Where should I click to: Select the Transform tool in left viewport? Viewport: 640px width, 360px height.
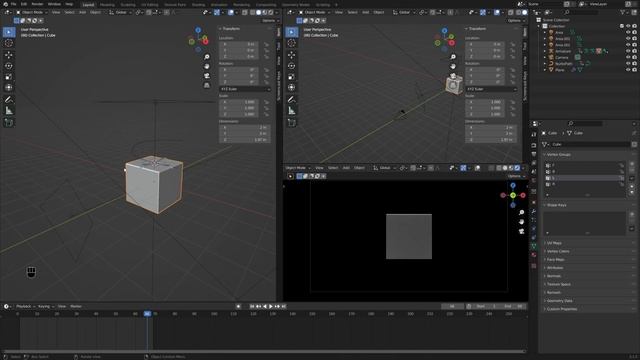pyautogui.click(x=9, y=87)
